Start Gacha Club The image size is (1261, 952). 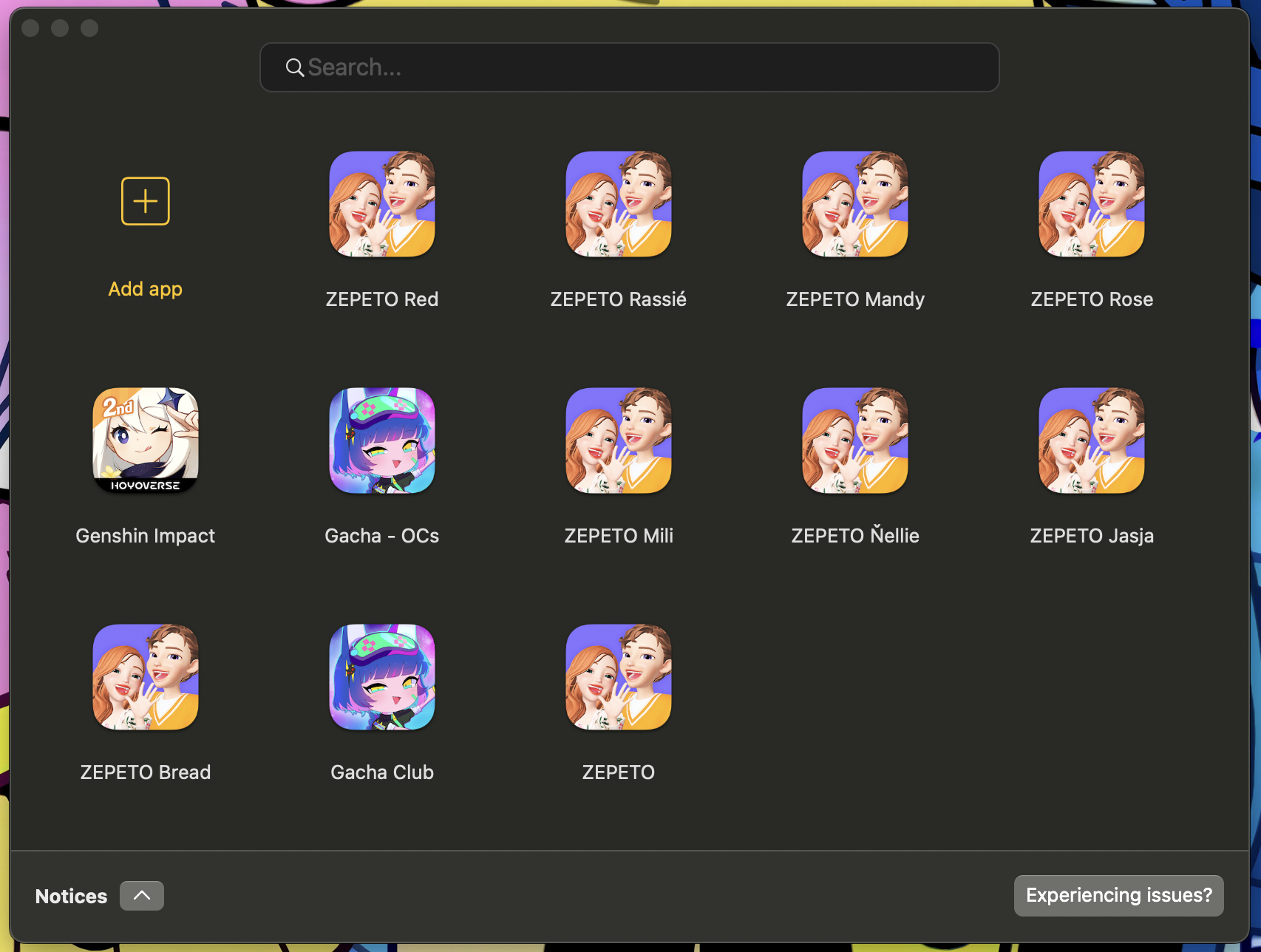381,677
